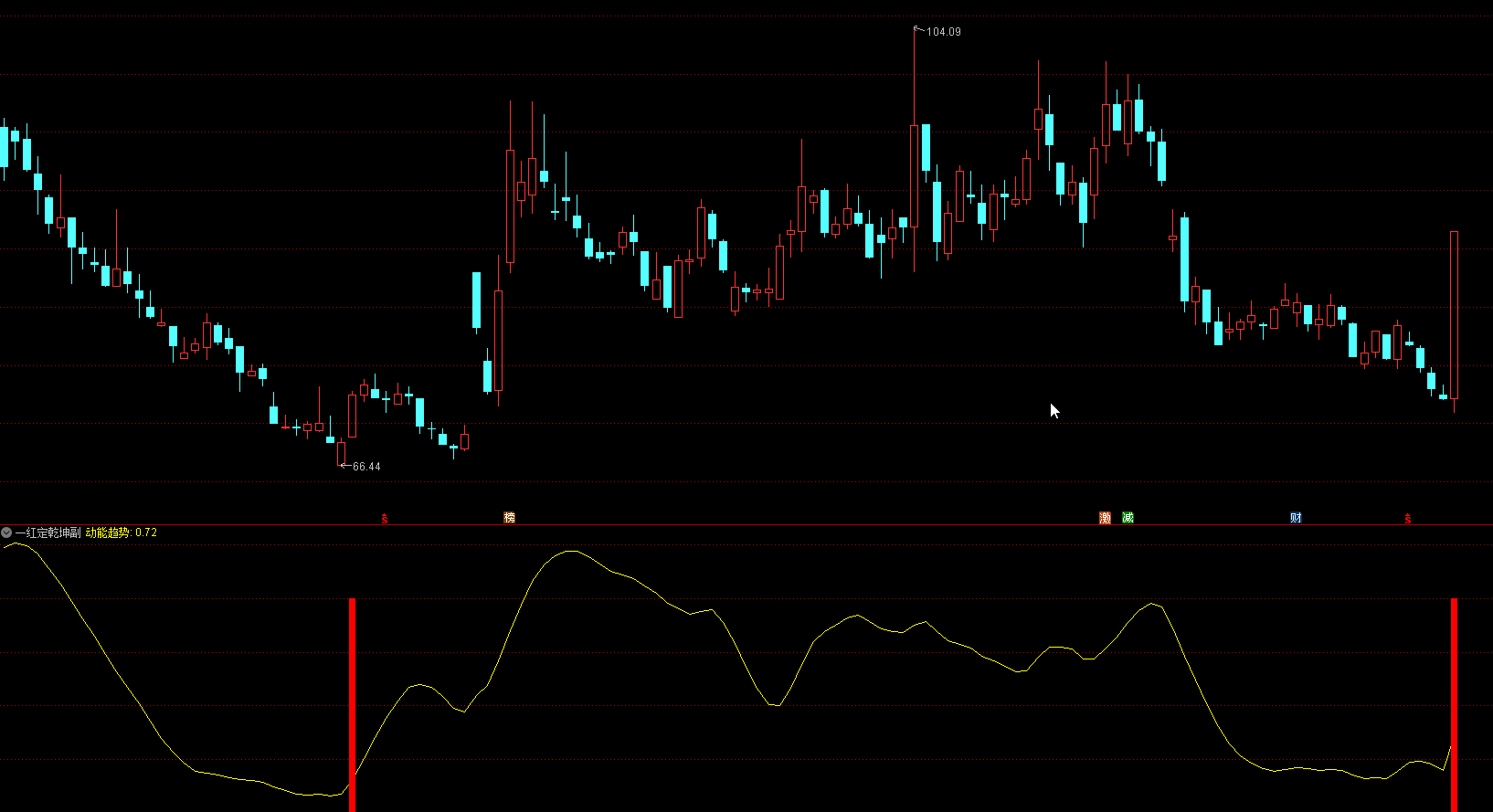Select the candlestick with the 104.09 high wick

pyautogui.click(x=914, y=174)
